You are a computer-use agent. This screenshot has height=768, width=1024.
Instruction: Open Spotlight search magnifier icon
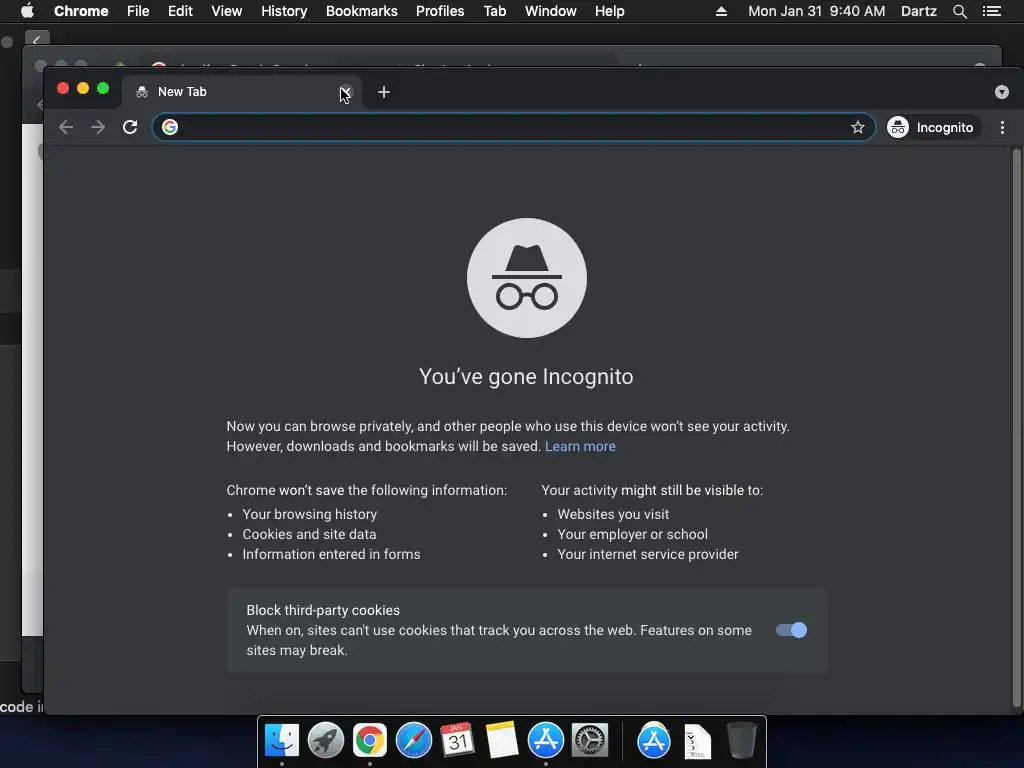click(x=959, y=11)
